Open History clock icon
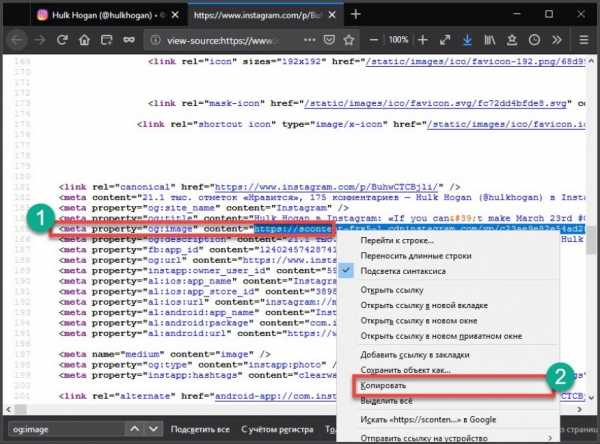The image size is (600, 444). click(x=534, y=40)
